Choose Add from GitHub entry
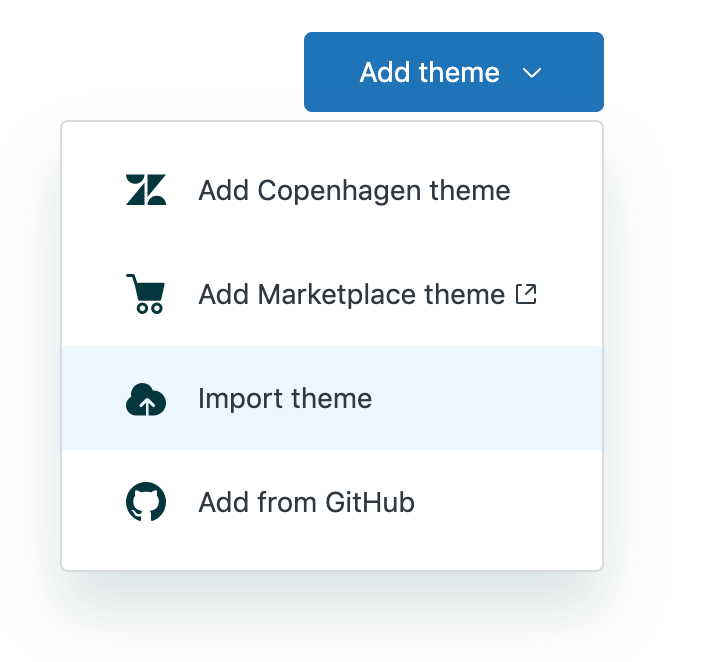The height and width of the screenshot is (662, 702). 332,502
